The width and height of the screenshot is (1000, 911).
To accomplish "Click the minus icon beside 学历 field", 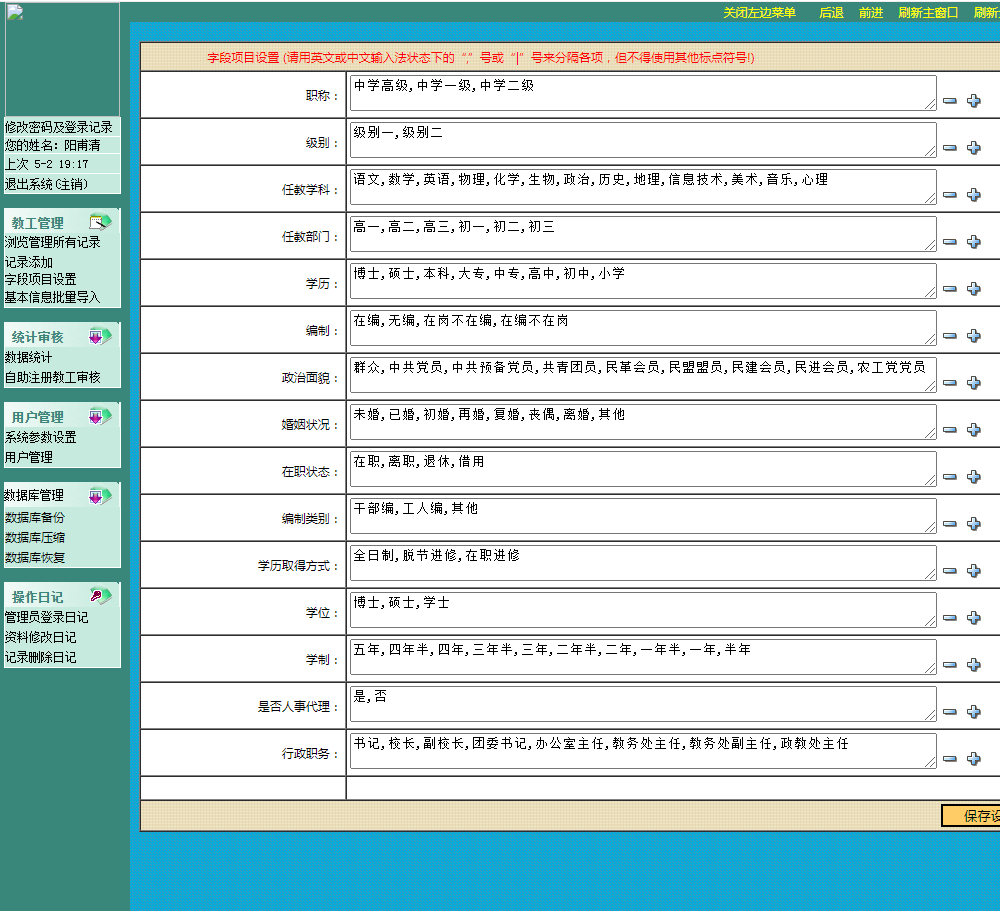I will tap(950, 289).
